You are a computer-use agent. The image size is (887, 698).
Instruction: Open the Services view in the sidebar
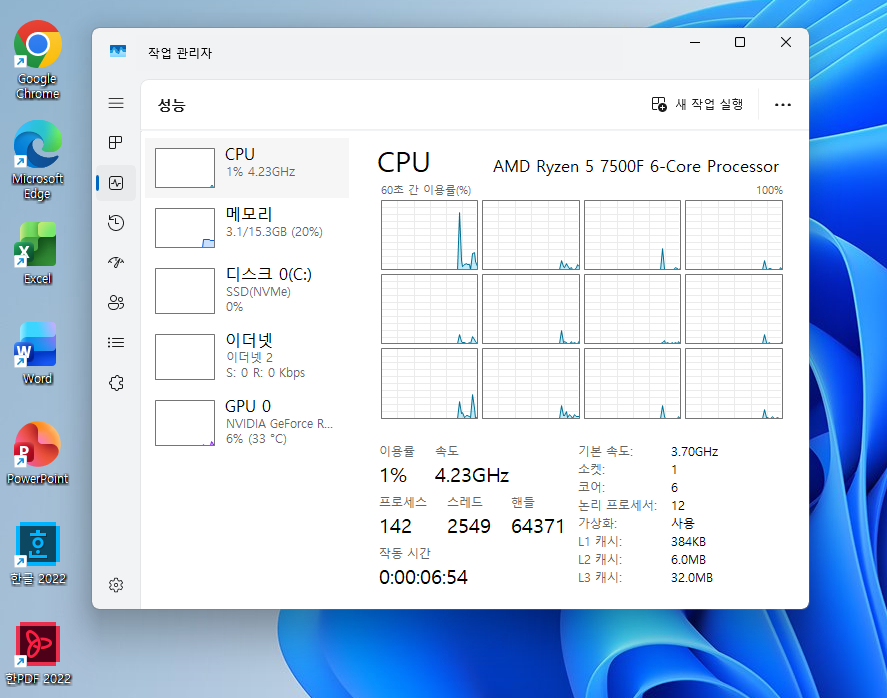(115, 381)
